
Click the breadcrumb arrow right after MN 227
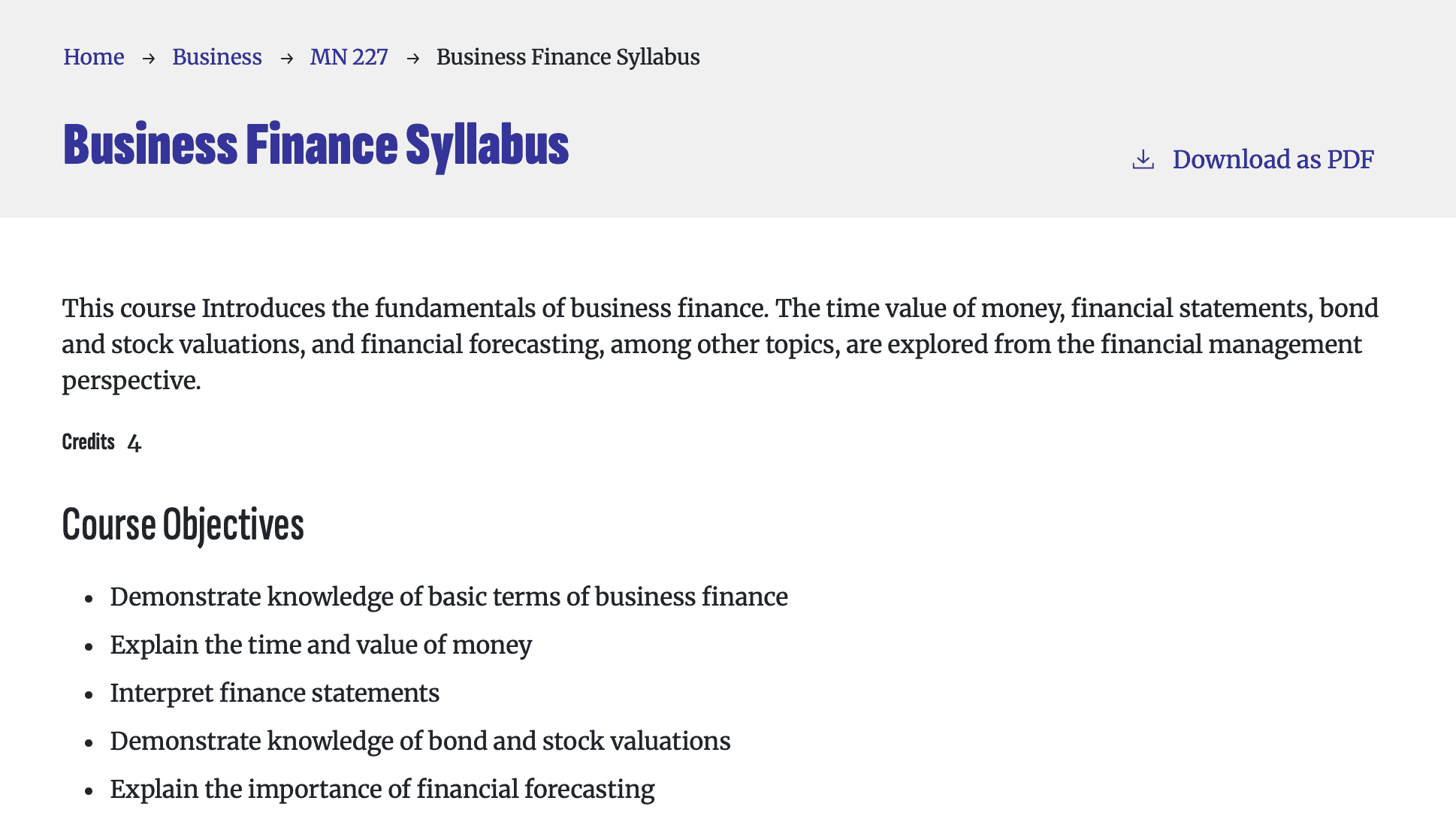tap(412, 58)
